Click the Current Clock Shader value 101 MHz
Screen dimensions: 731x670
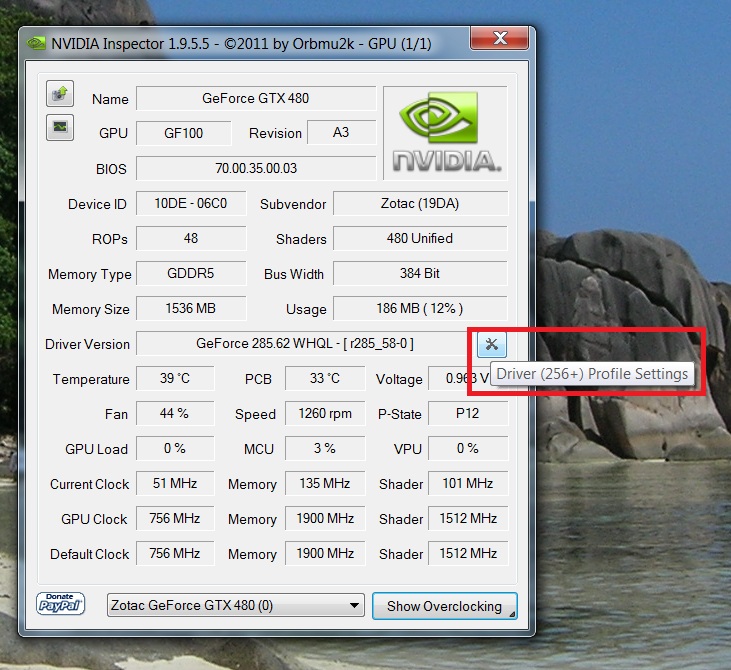(x=468, y=483)
